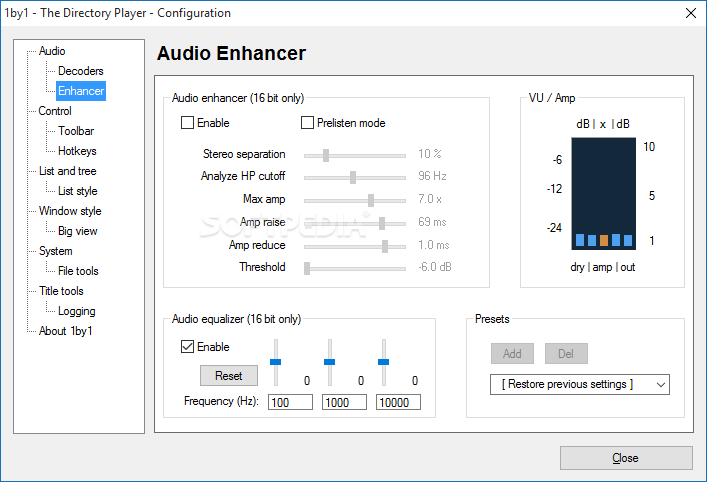The height and width of the screenshot is (482, 707).
Task: Select the highlighted Enhancer tree item
Action: 81,91
